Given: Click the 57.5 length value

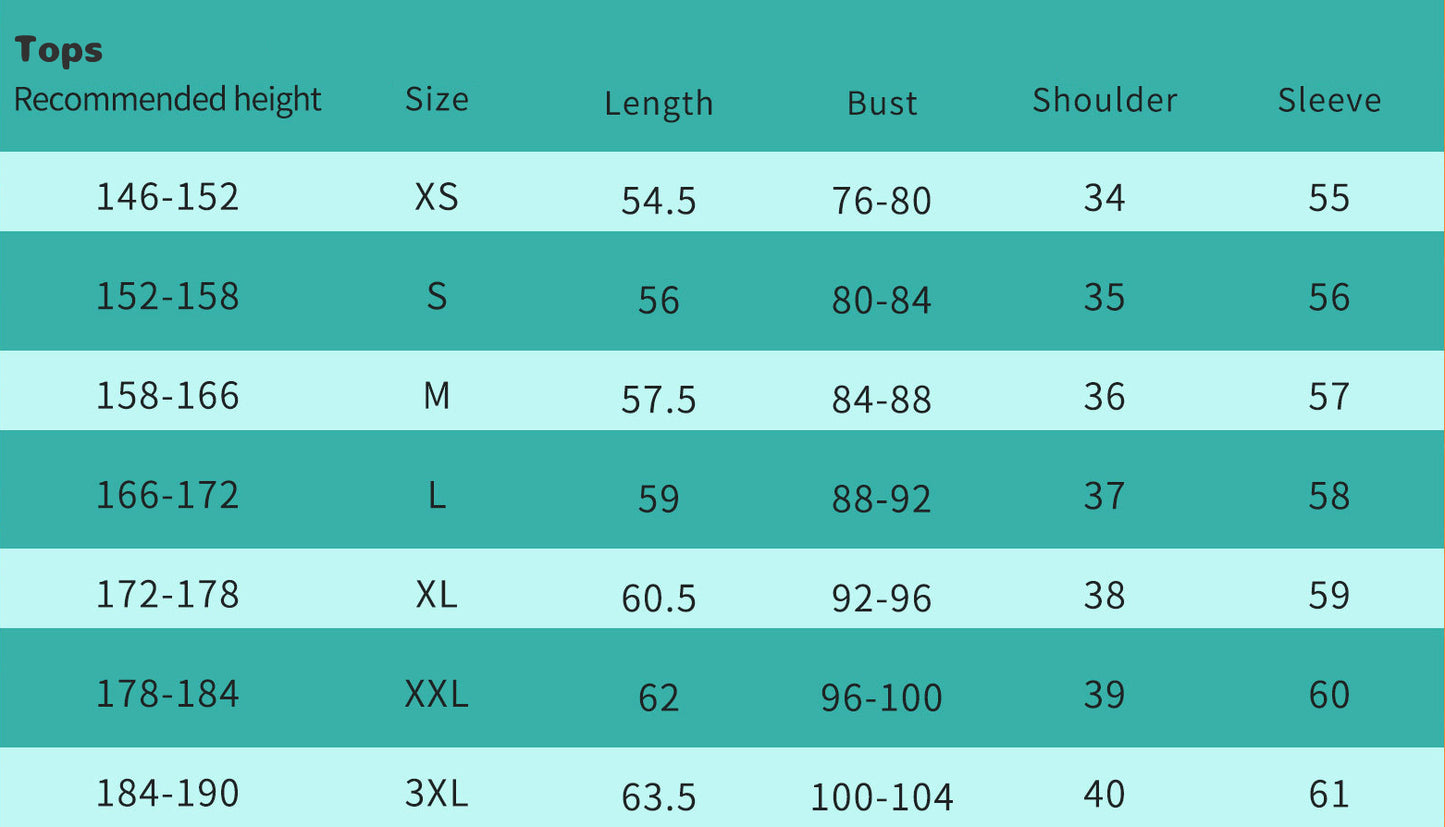Looking at the screenshot, I should point(658,400).
